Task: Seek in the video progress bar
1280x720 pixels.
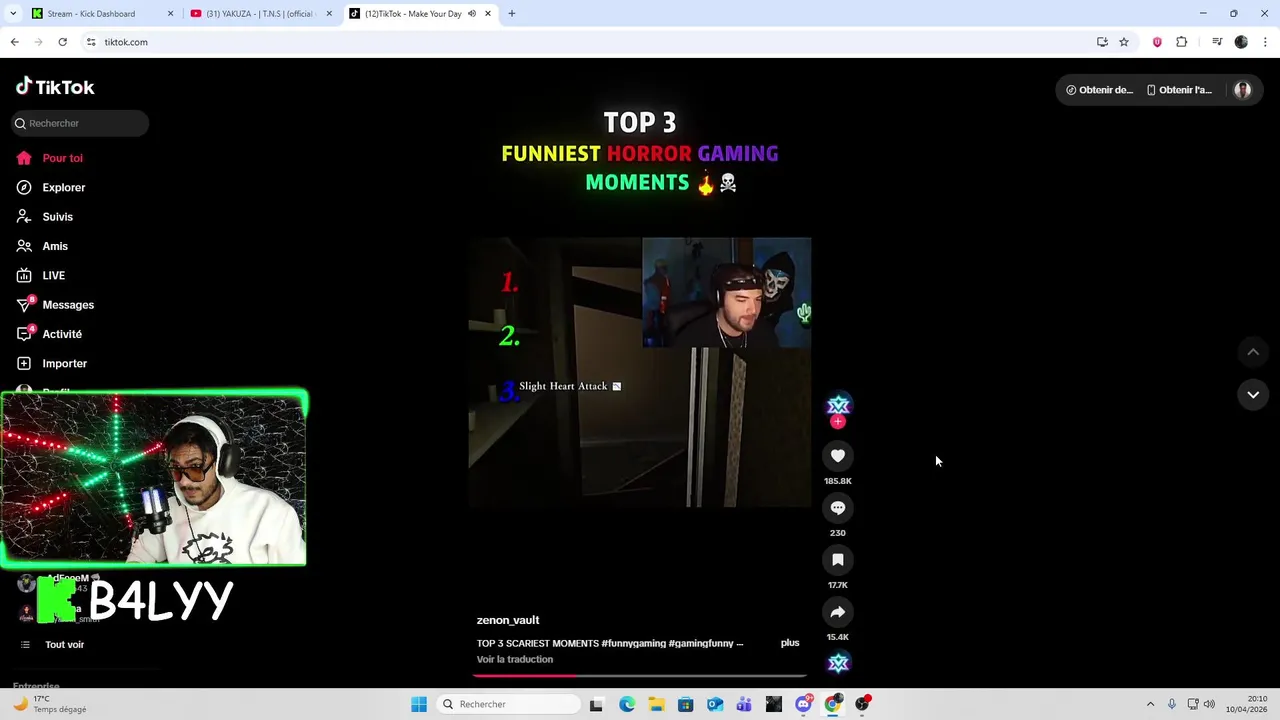Action: point(640,676)
